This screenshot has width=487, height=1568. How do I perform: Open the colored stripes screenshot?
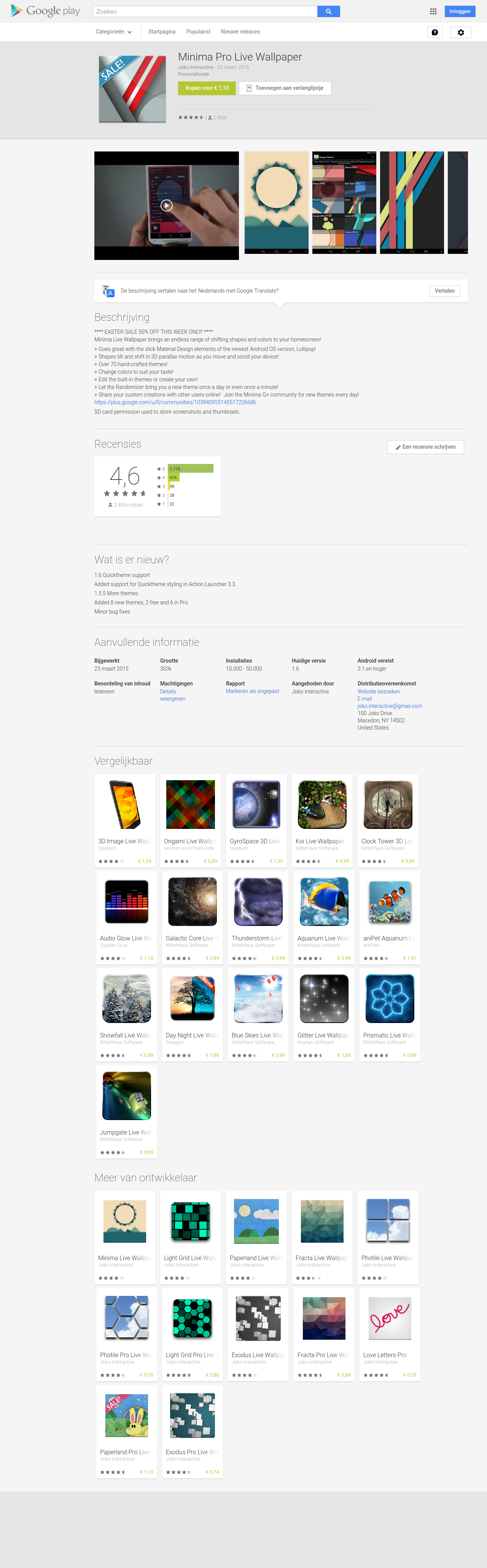click(x=412, y=203)
